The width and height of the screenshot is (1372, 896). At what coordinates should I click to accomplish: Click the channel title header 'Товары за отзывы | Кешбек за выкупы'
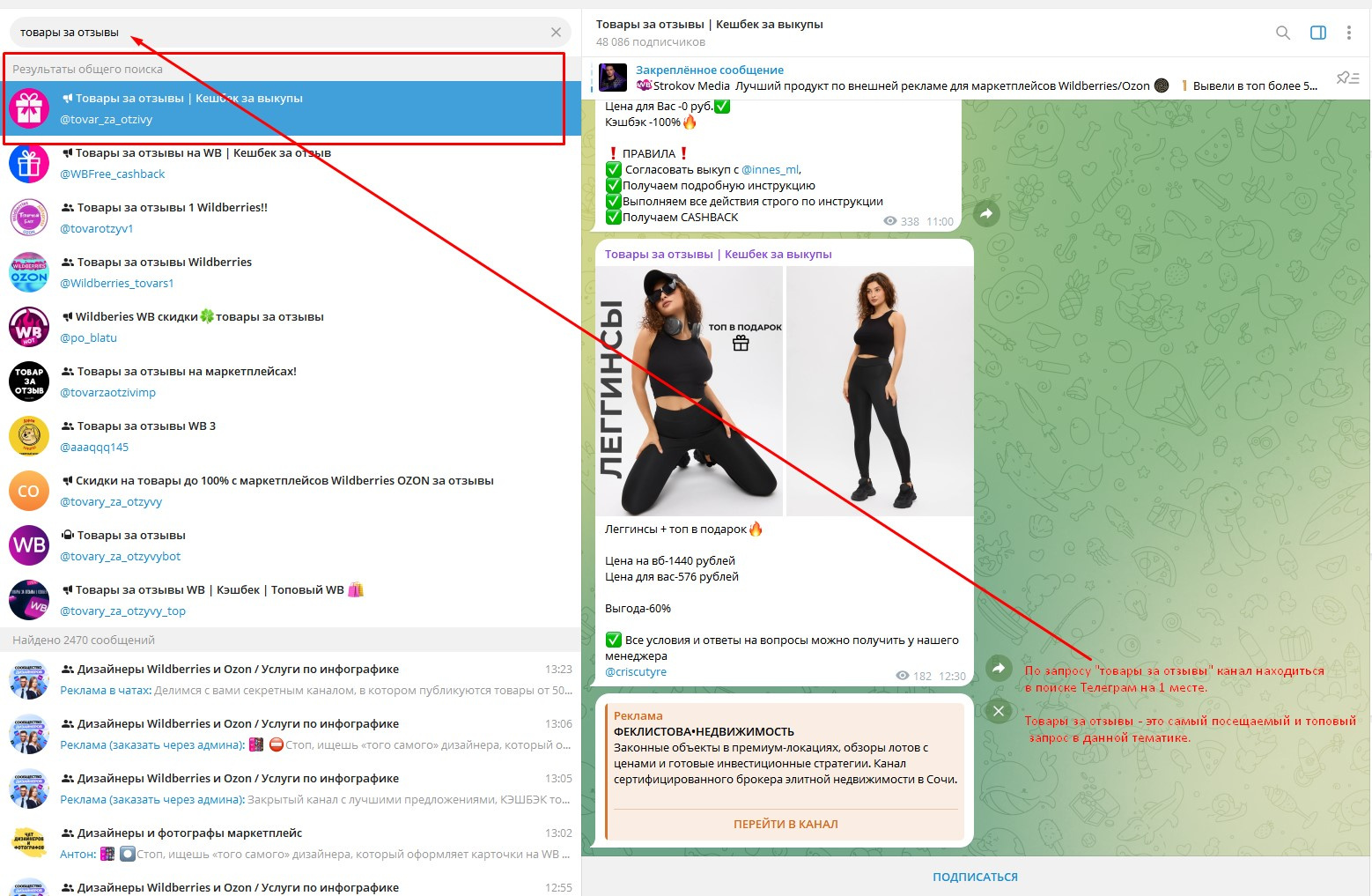pos(709,25)
